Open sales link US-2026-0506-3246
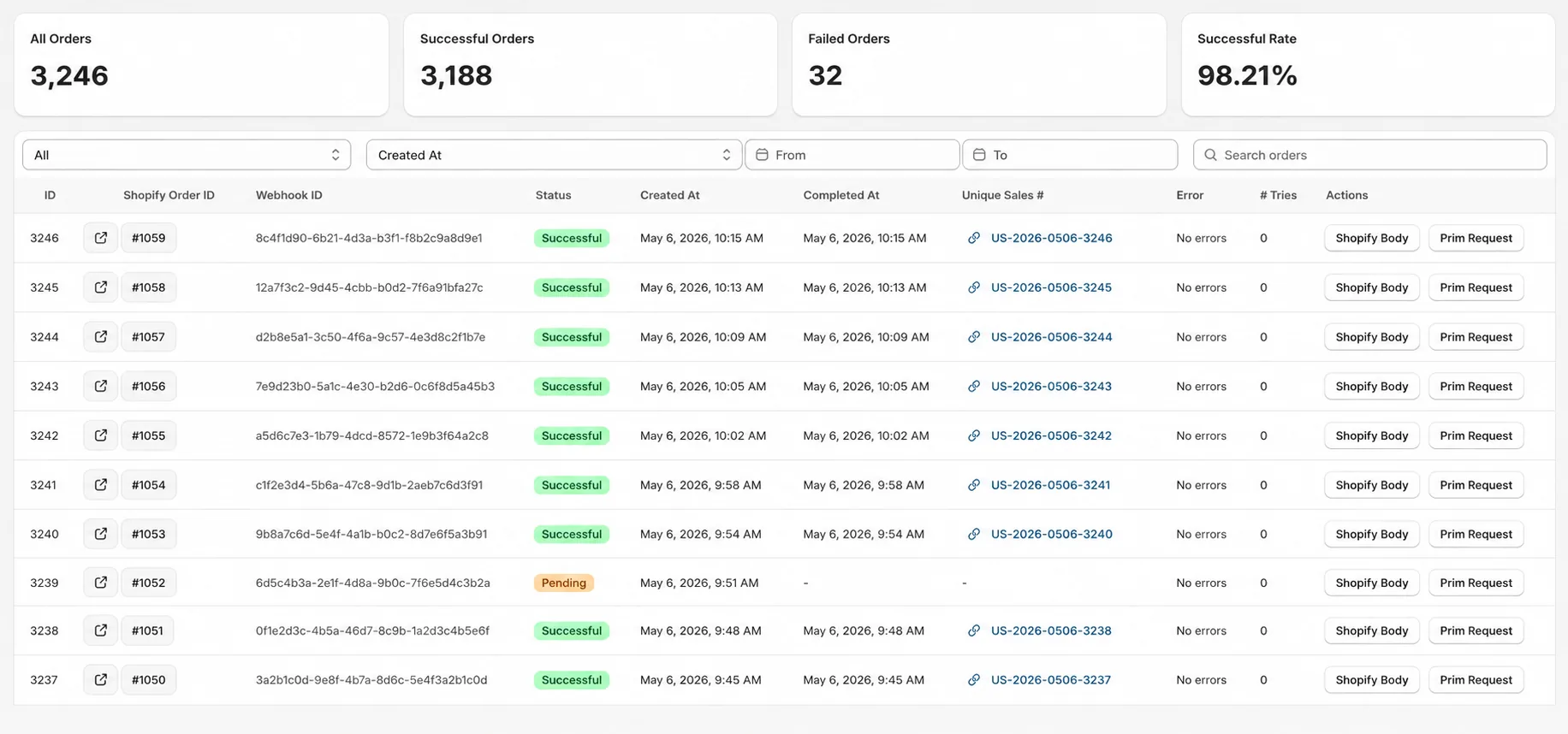Viewport: 1568px width, 734px height. pos(1052,238)
